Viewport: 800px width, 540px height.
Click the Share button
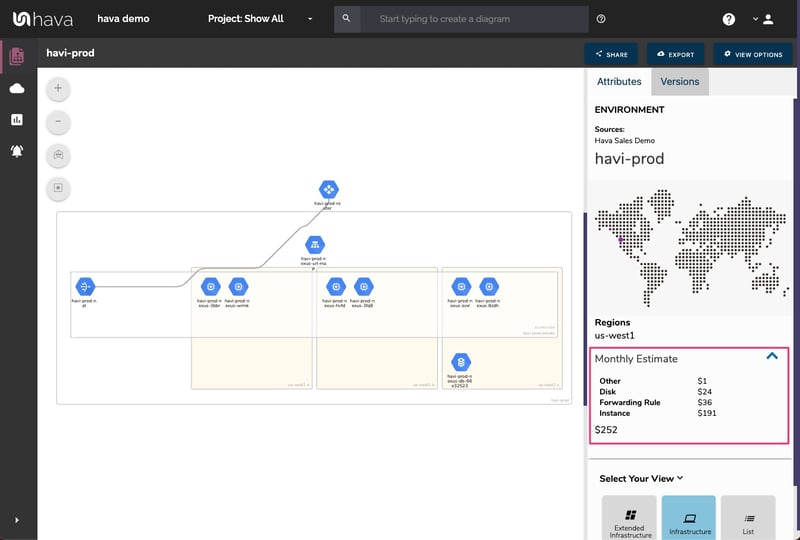tap(612, 54)
